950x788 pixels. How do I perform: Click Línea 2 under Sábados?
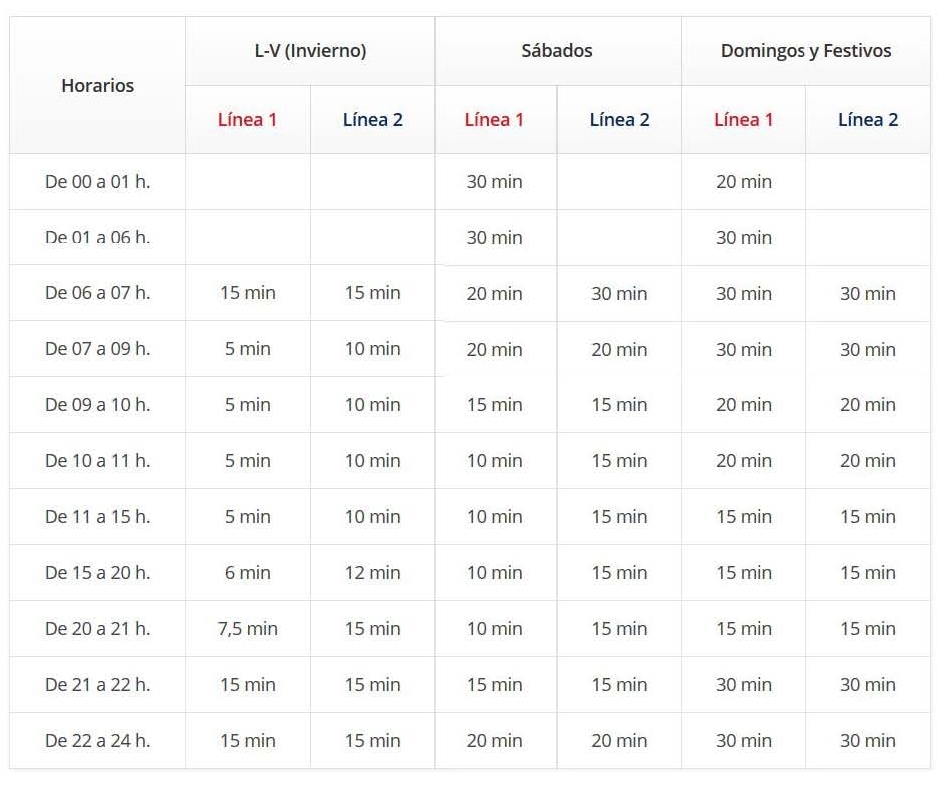619,120
